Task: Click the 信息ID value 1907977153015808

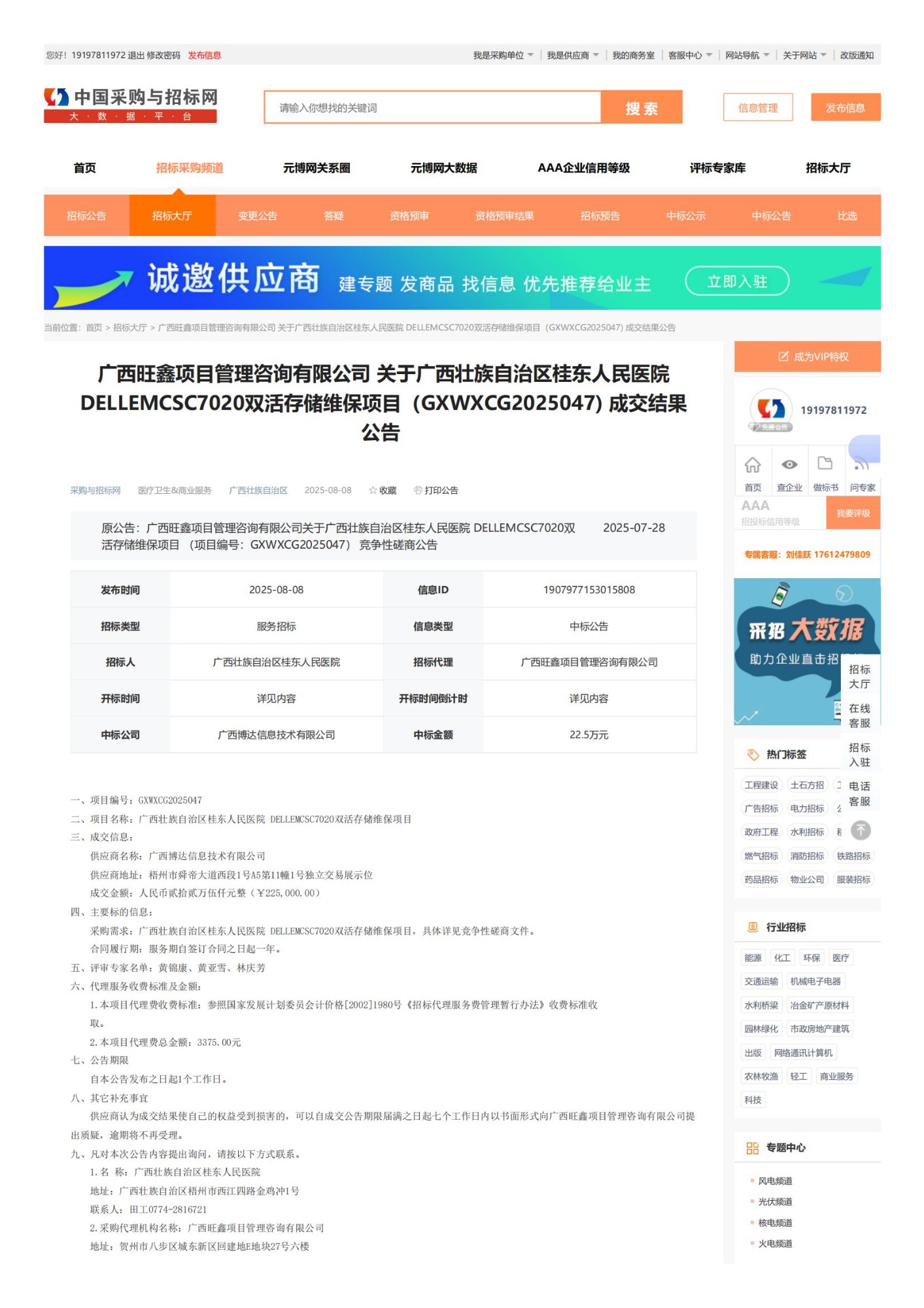Action: (x=589, y=590)
